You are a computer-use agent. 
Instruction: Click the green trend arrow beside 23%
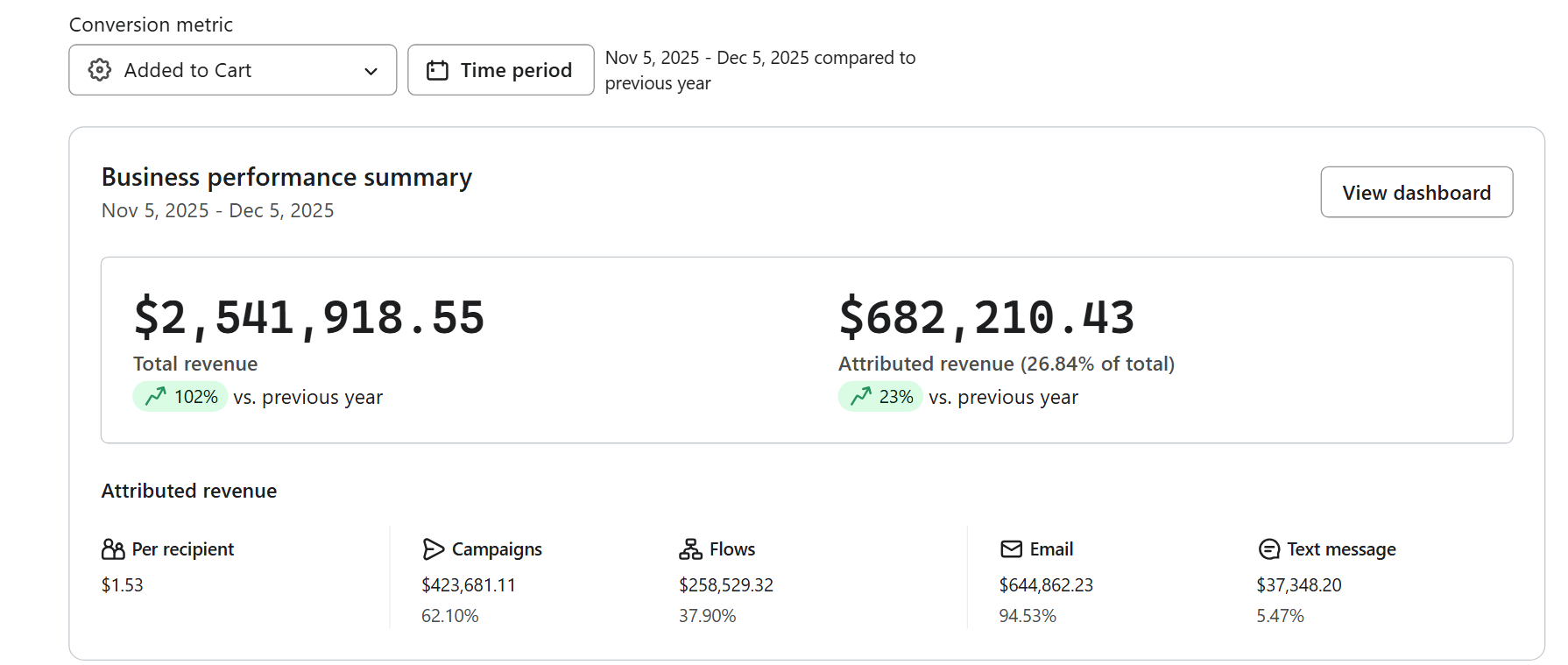pyautogui.click(x=860, y=396)
